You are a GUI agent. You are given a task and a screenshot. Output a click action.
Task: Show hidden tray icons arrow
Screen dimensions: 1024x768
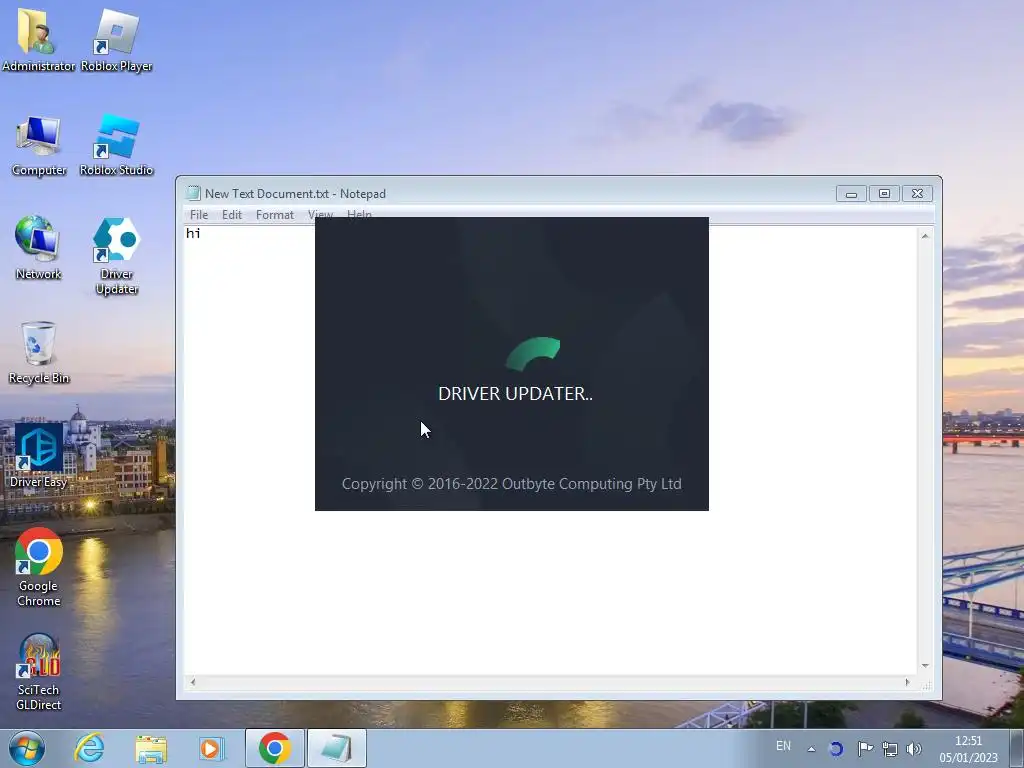pos(811,749)
